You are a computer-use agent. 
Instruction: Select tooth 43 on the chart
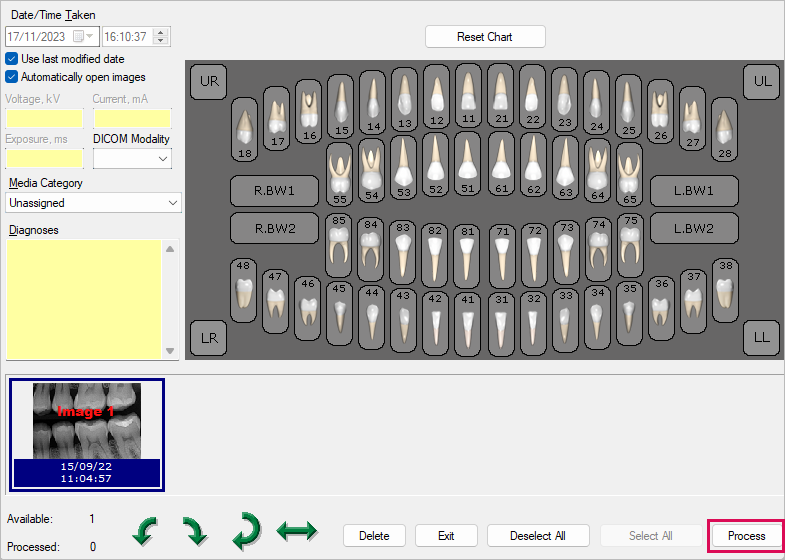coord(404,320)
